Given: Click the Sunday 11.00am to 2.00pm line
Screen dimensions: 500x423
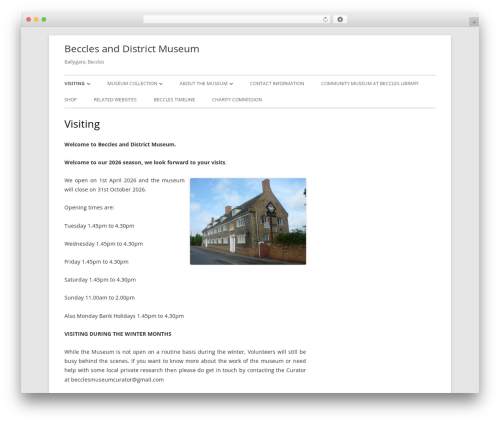Looking at the screenshot, I should click(100, 298).
